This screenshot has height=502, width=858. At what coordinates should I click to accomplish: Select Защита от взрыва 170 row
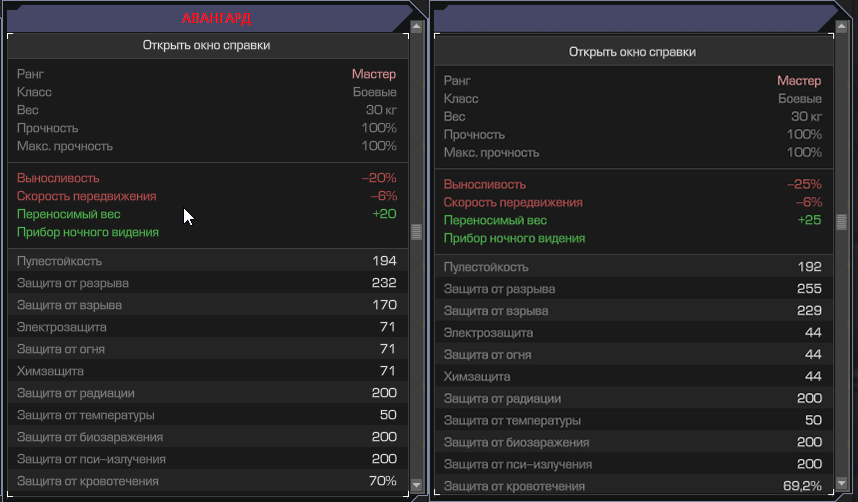pyautogui.click(x=207, y=304)
